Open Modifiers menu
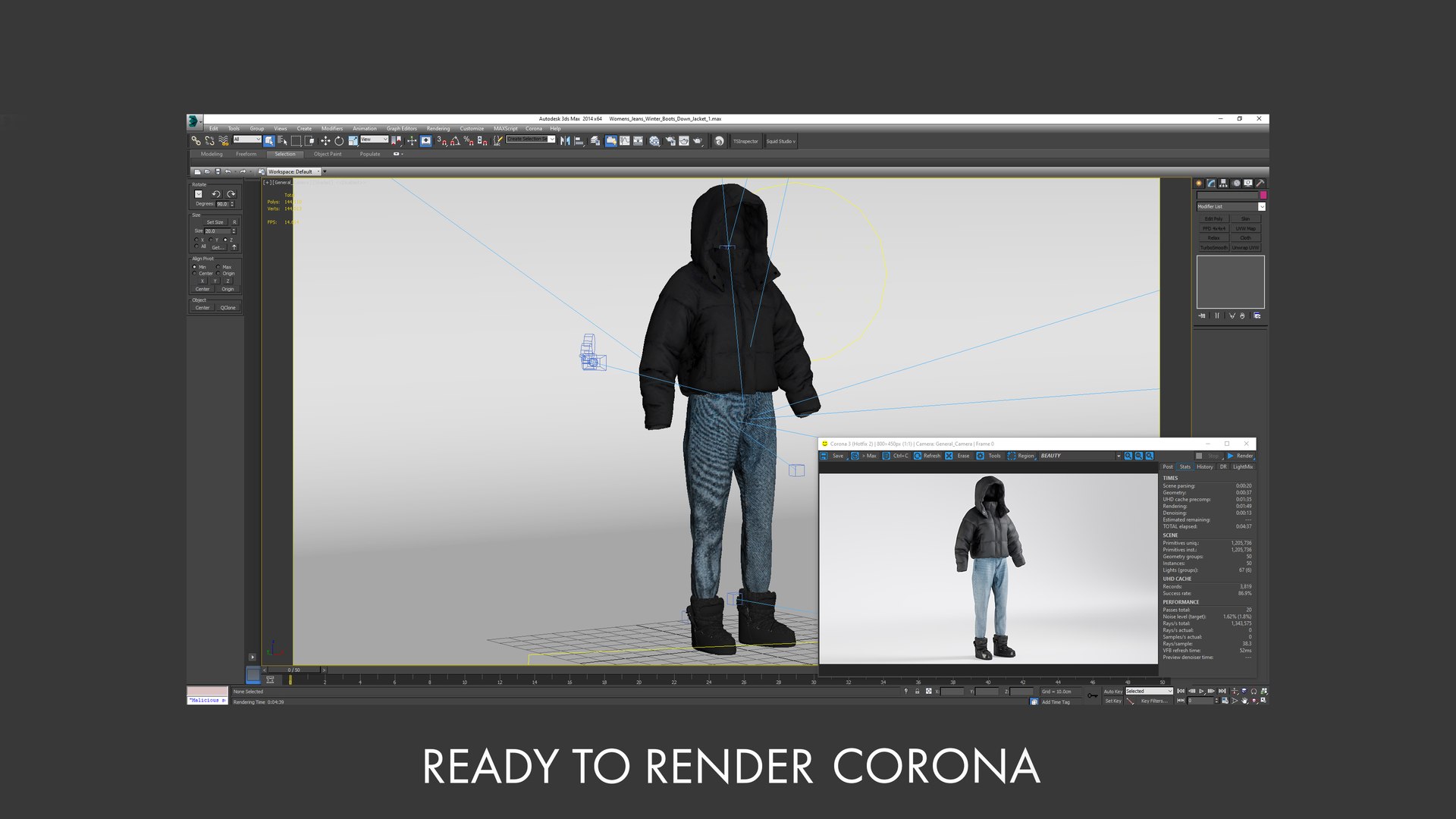 332,128
